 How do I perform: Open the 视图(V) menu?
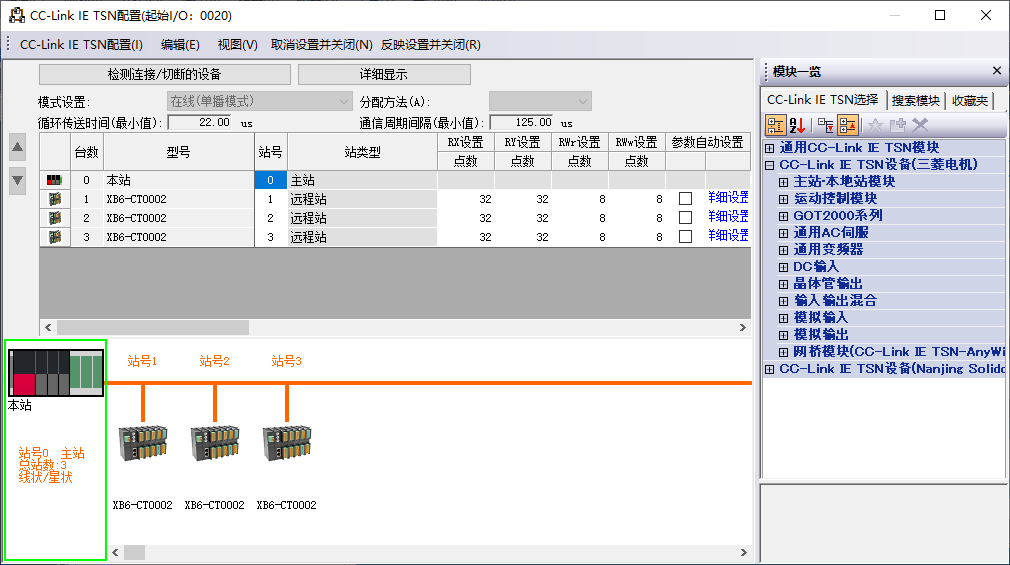[237, 45]
